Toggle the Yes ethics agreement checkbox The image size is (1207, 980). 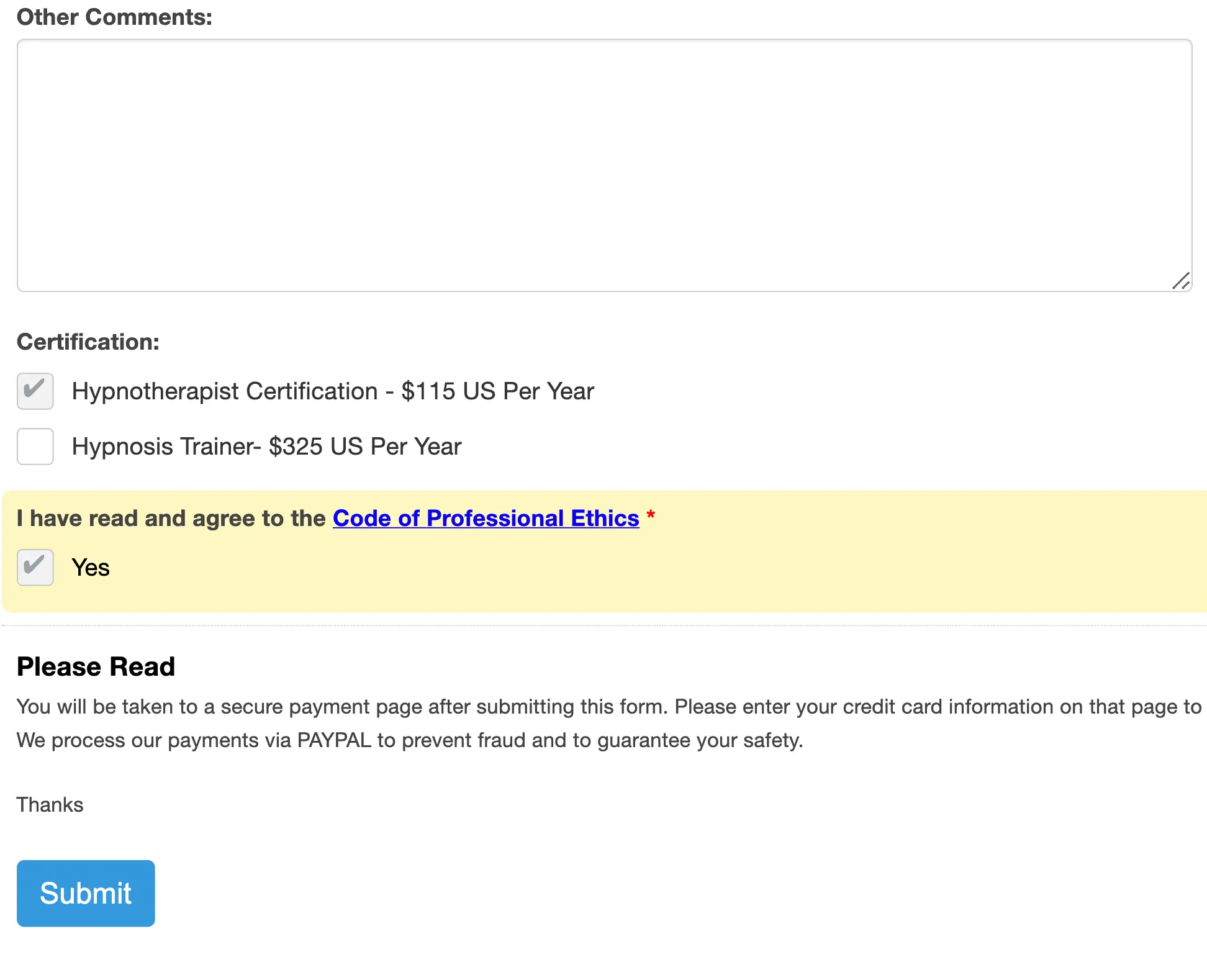[35, 568]
